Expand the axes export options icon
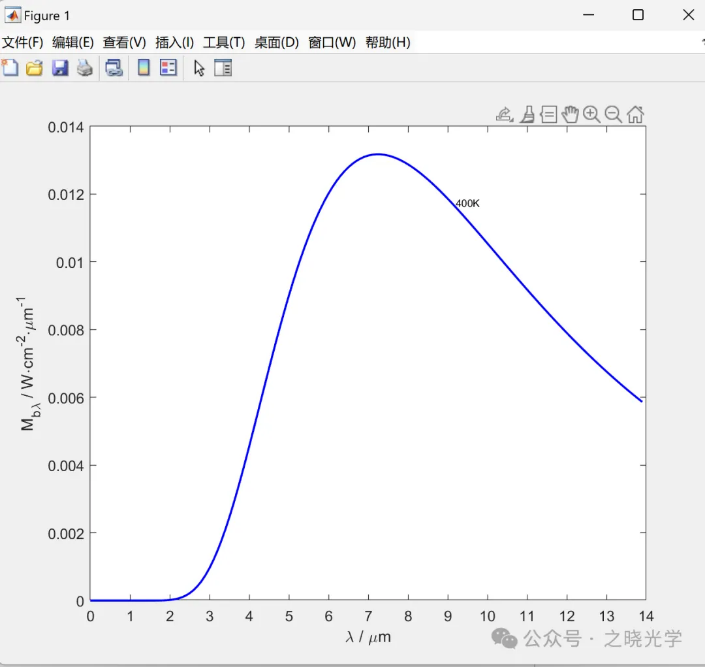 [x=504, y=114]
